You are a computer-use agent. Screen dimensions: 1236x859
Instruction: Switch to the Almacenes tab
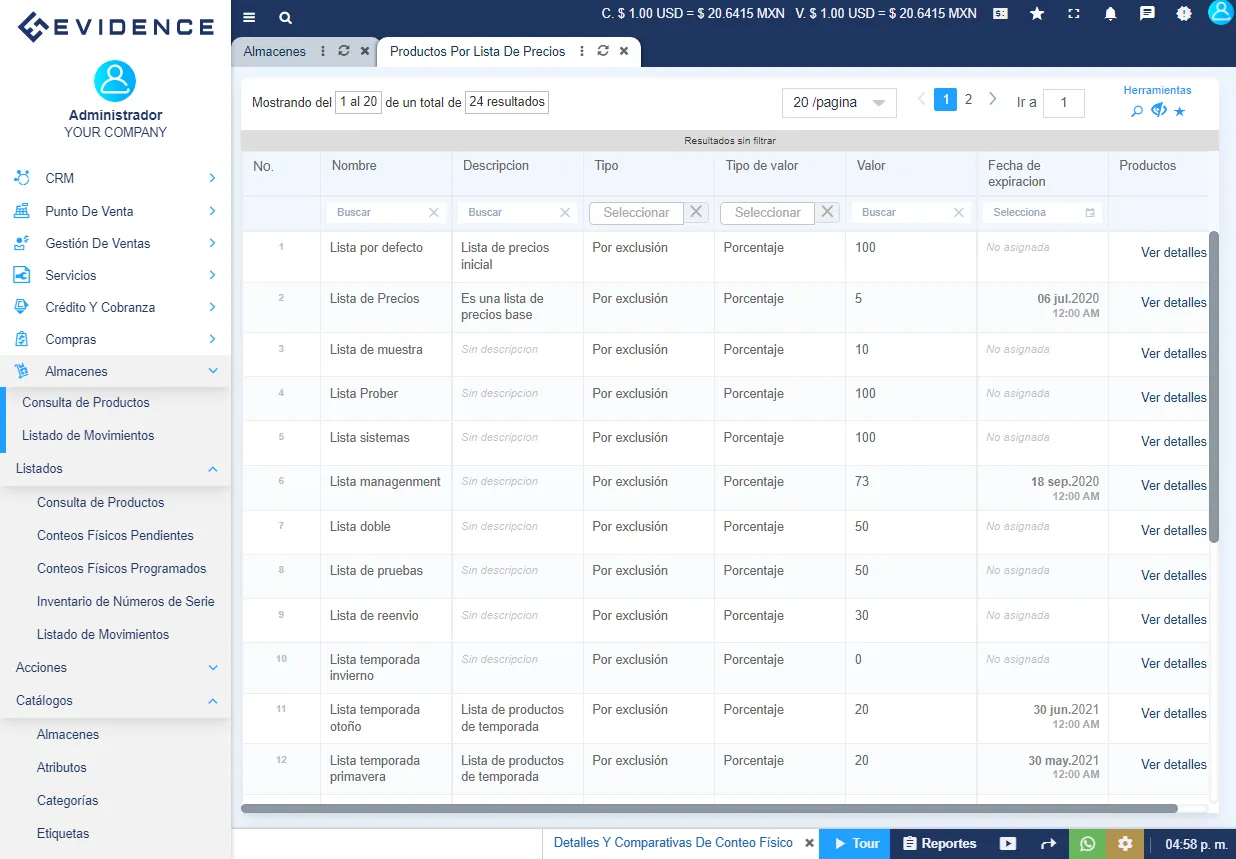pos(275,51)
